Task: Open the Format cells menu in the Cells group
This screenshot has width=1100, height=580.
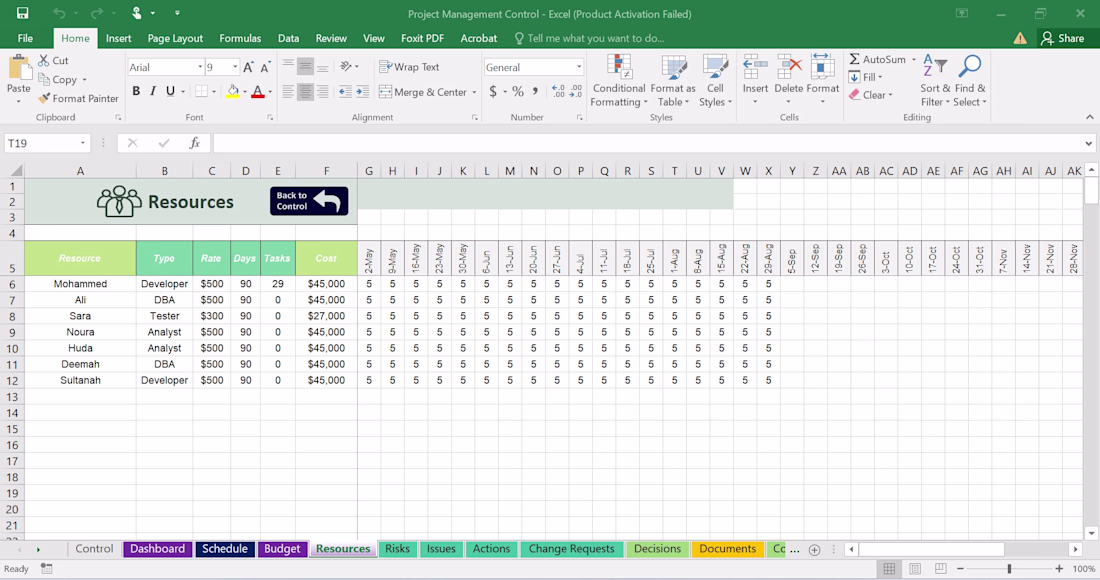Action: [822, 80]
